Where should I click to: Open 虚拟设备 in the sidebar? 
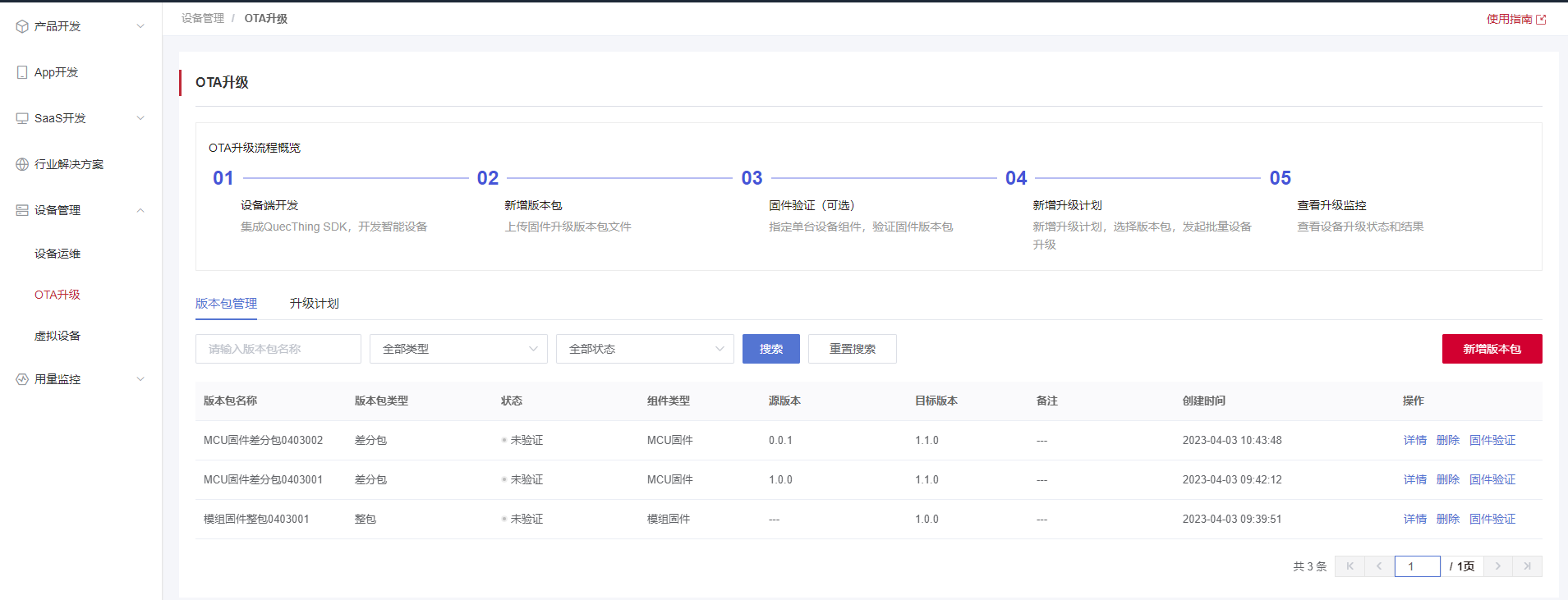click(x=57, y=336)
